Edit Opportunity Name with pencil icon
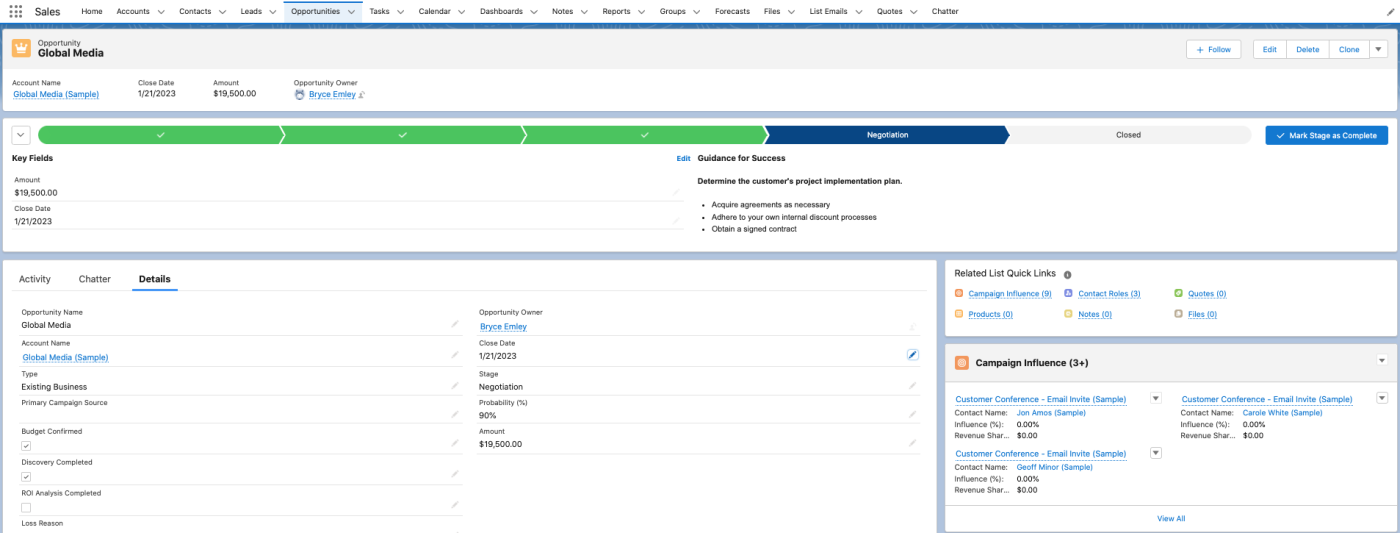Screen dimensions: 1400x533 click(x=455, y=324)
